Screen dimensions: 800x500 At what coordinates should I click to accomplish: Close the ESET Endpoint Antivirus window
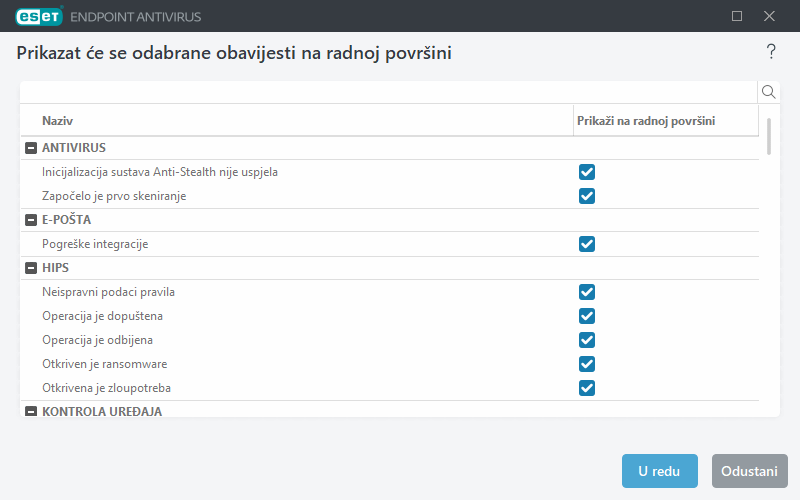point(769,16)
